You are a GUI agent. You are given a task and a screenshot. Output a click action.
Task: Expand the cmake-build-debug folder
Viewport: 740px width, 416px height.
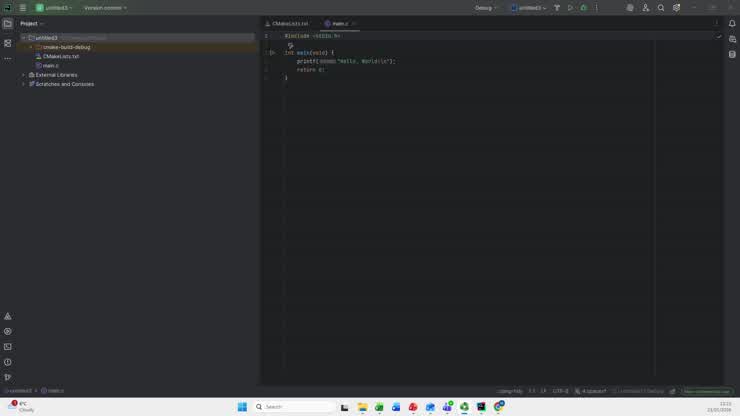(x=31, y=47)
